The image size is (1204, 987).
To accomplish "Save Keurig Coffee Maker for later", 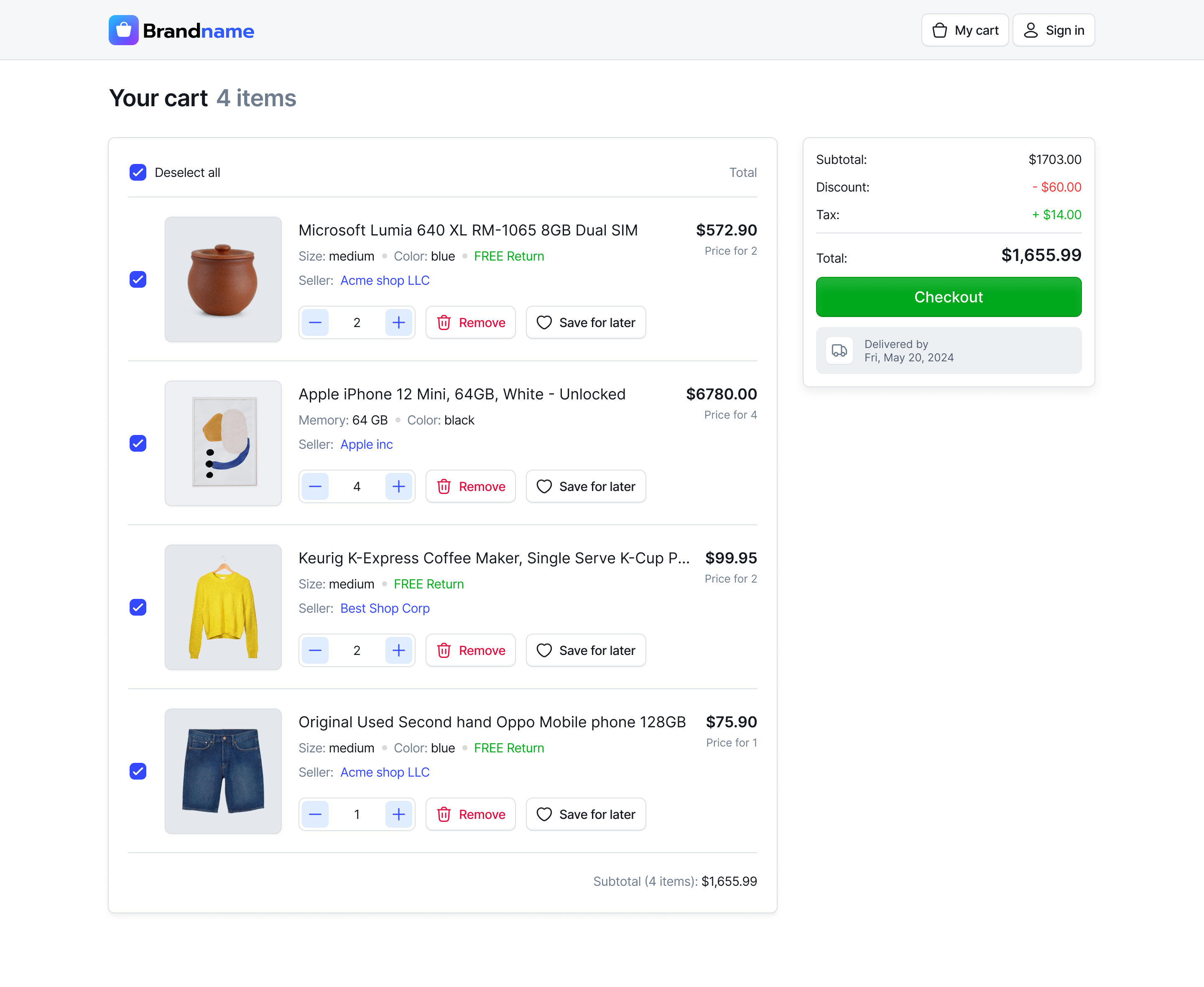I will coord(586,650).
